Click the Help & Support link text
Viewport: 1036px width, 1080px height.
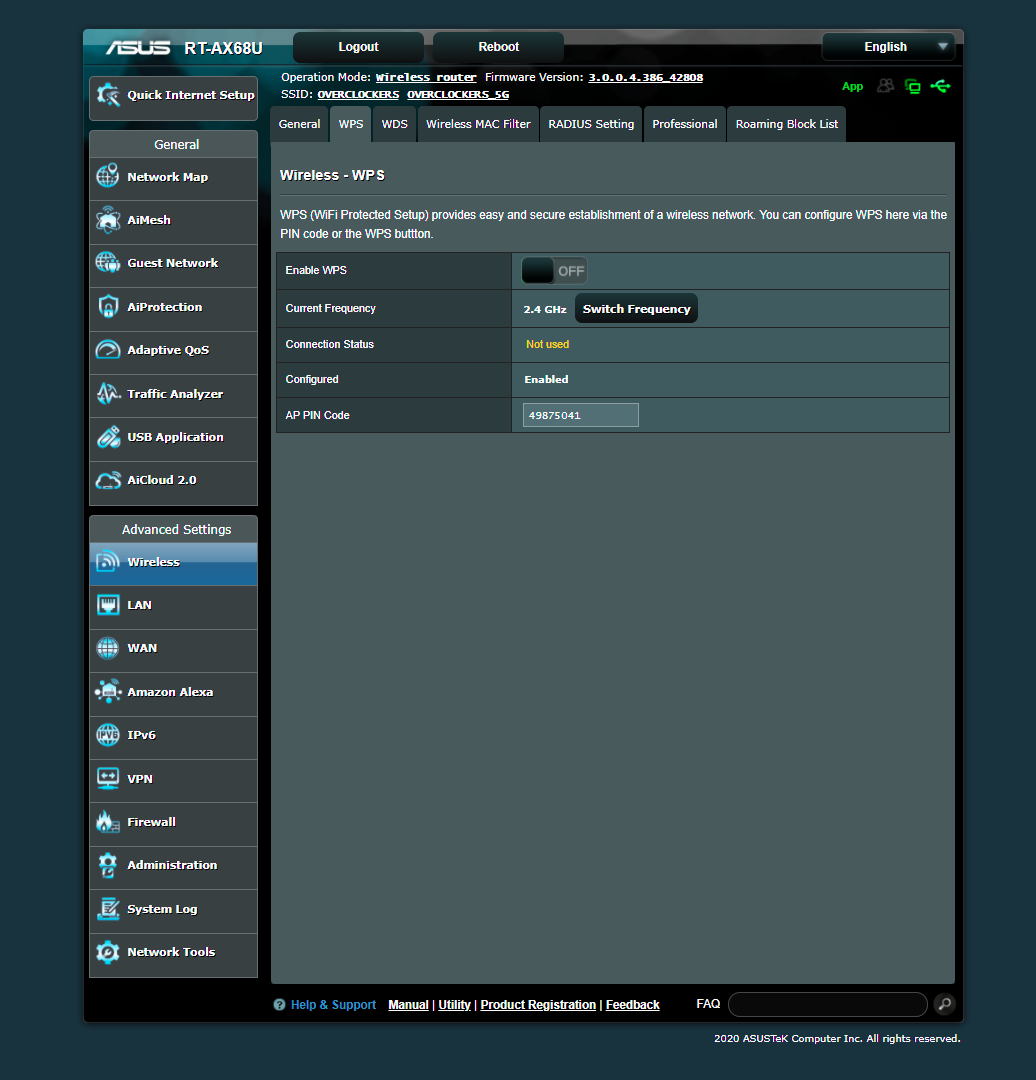333,1005
